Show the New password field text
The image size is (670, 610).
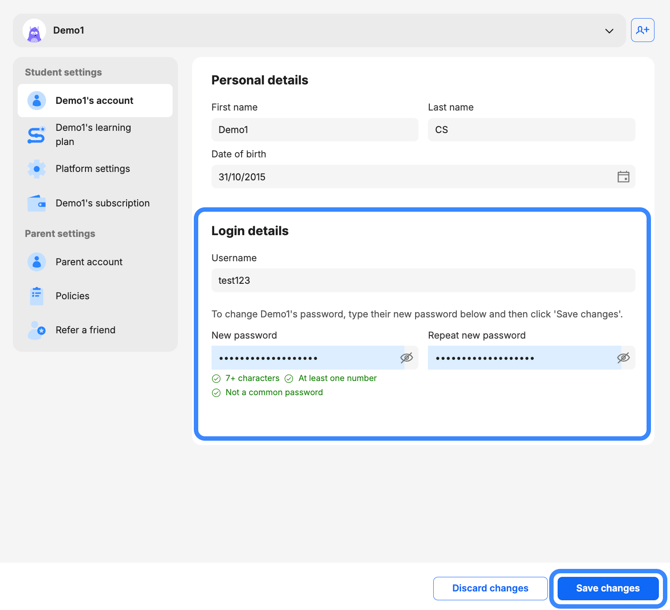[406, 358]
